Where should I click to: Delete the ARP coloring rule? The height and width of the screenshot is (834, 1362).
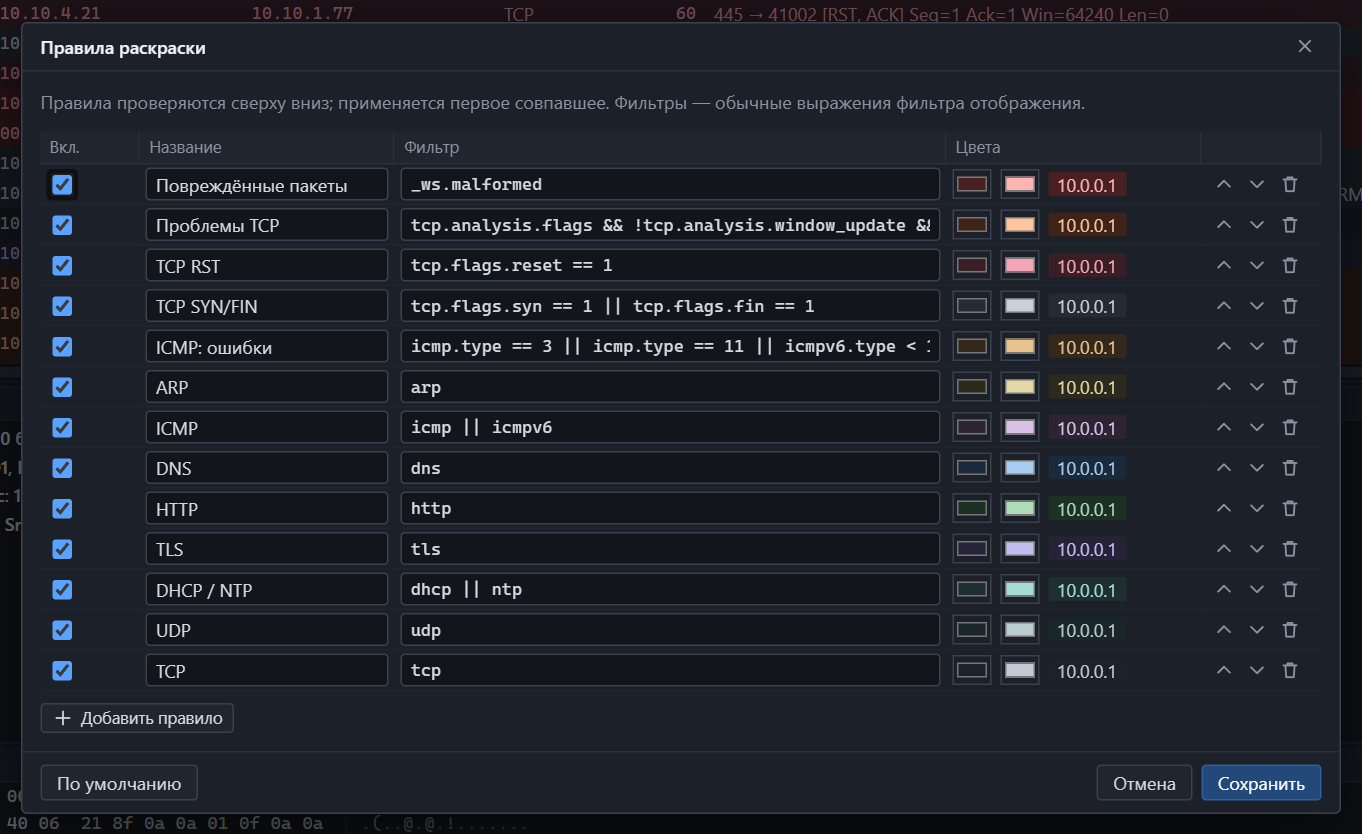[x=1290, y=387]
